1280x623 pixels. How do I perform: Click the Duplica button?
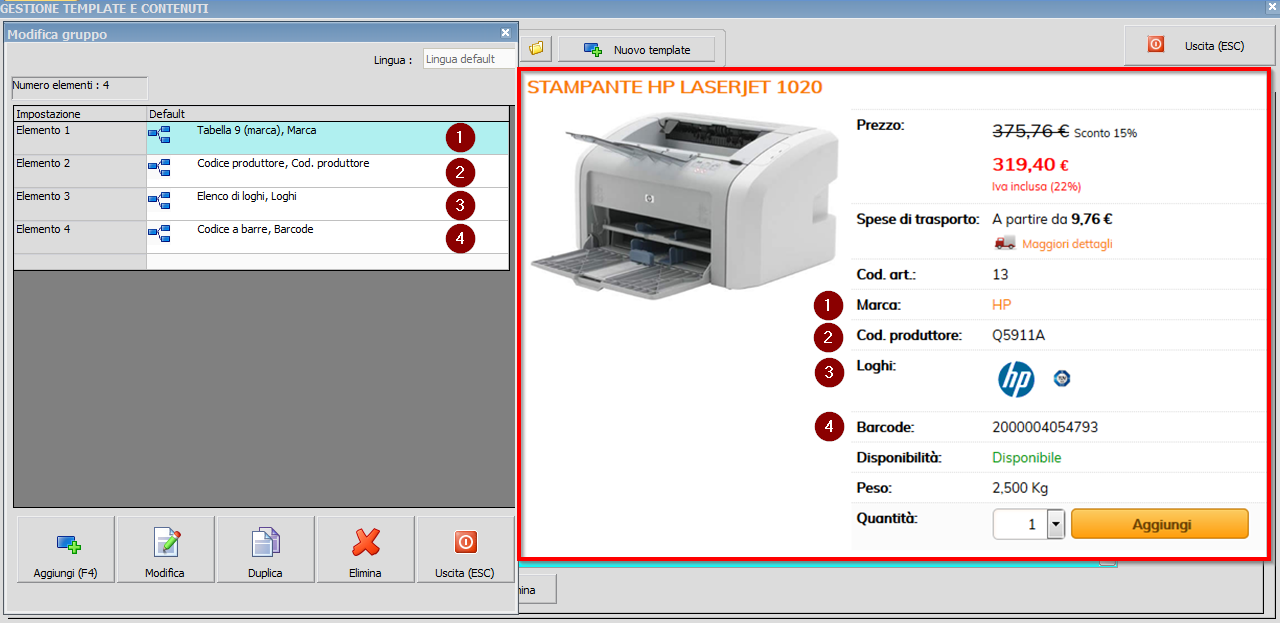coord(265,550)
